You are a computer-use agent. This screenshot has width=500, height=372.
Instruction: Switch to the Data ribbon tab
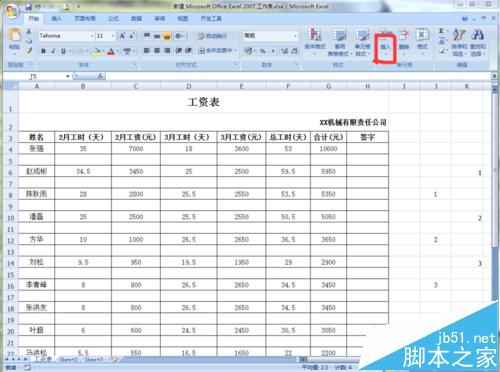point(136,19)
